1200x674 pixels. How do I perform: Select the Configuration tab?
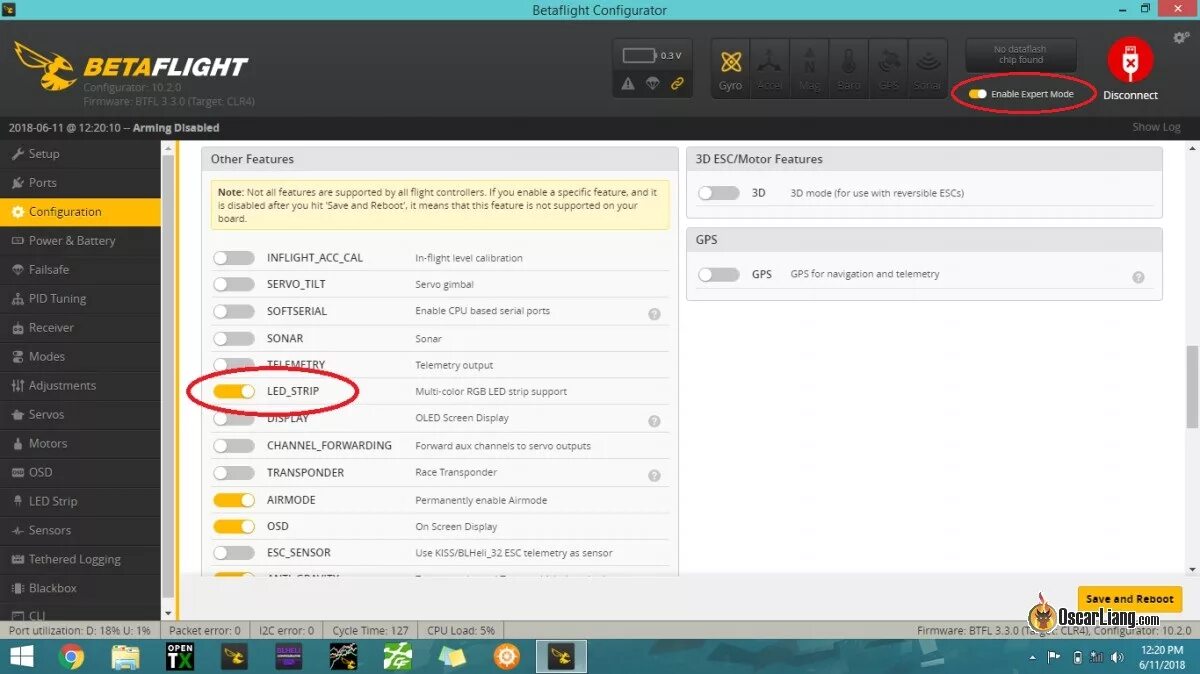click(x=80, y=212)
